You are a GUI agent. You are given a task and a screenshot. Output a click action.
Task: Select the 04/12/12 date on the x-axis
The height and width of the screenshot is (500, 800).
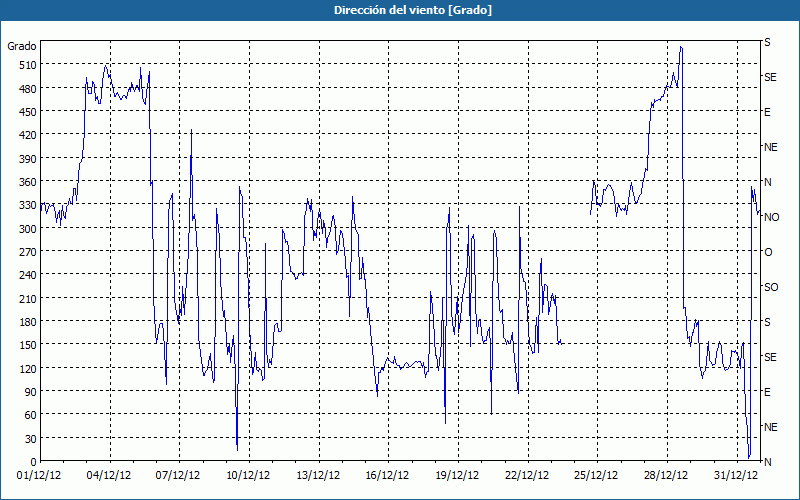point(109,476)
